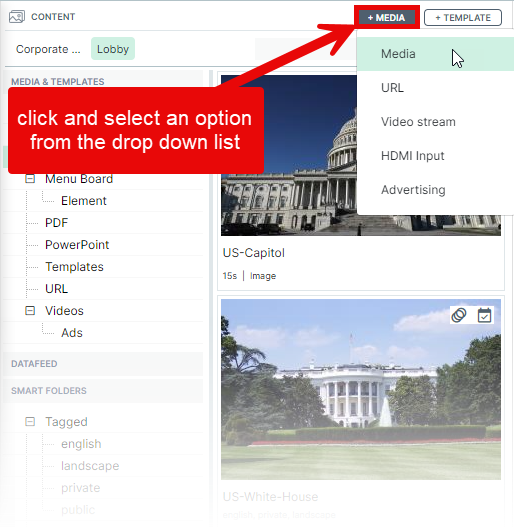Select the PDF folder
514x528 pixels.
57,223
